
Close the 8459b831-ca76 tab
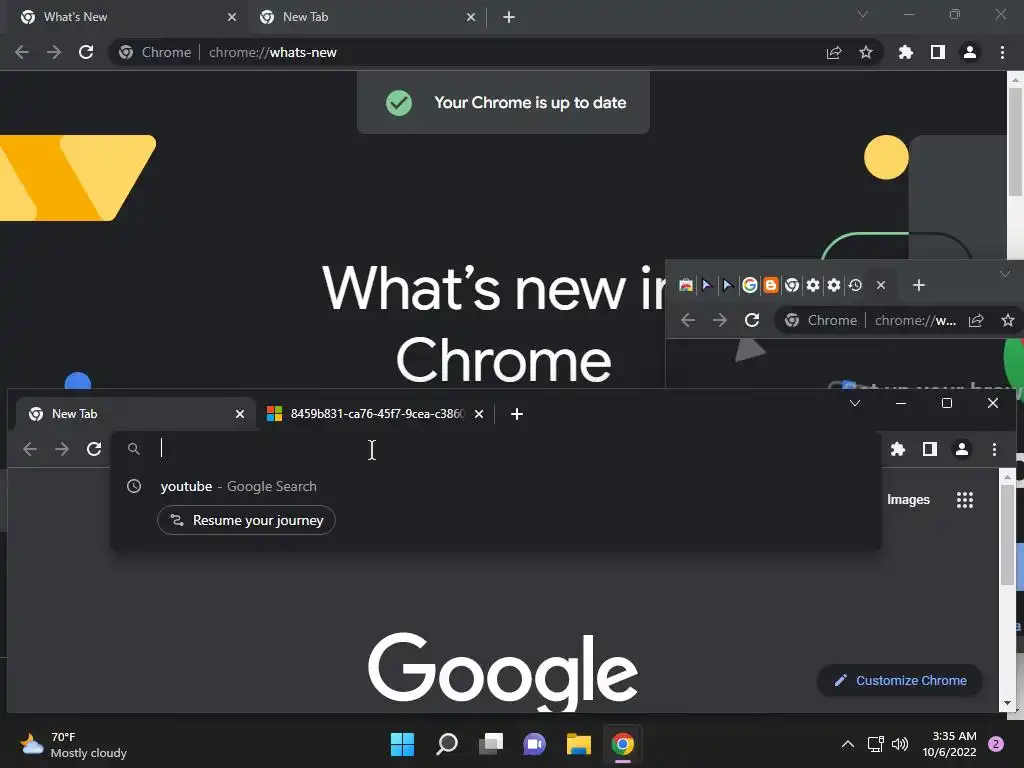pyautogui.click(x=479, y=414)
